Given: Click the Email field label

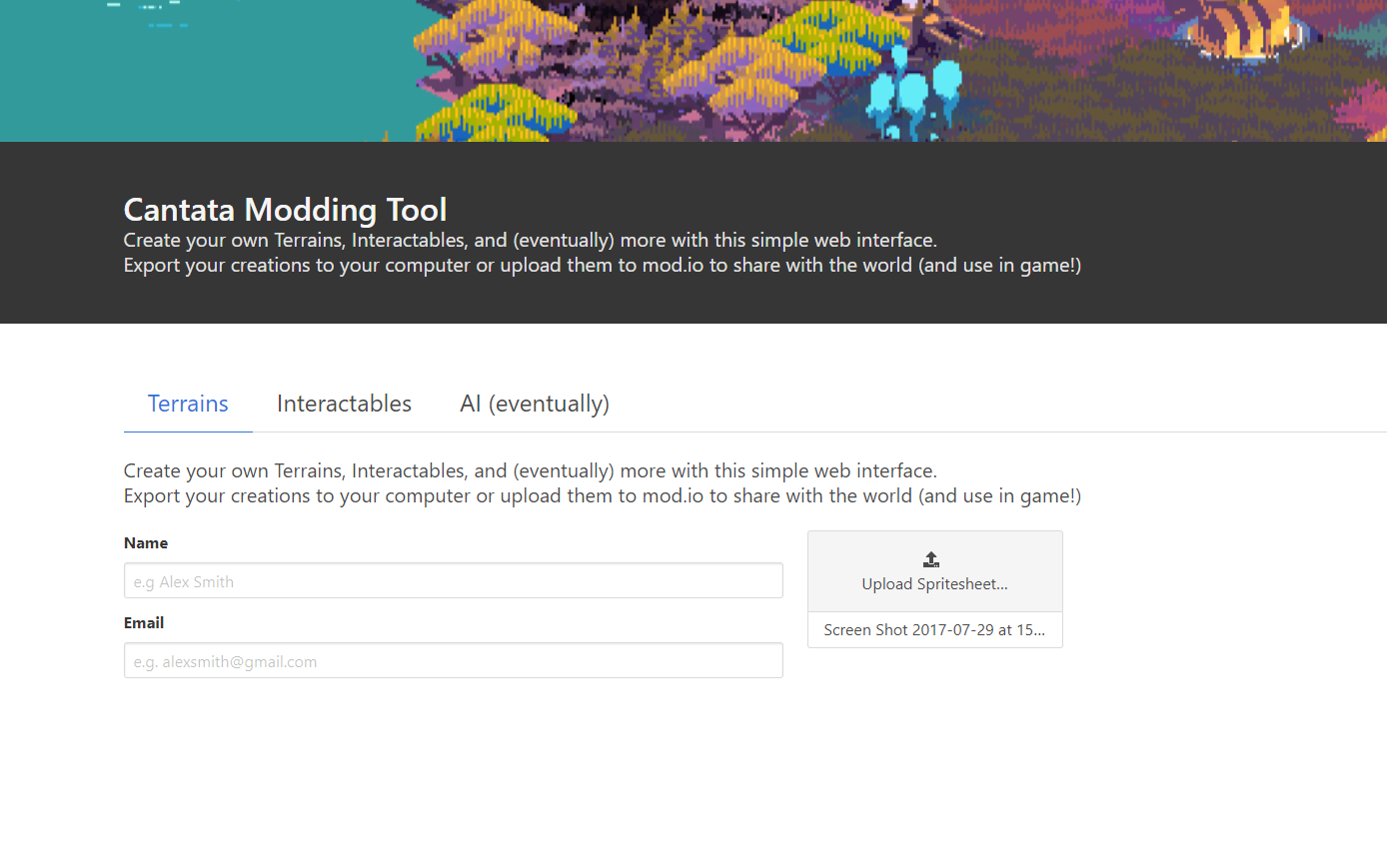Looking at the screenshot, I should coord(144,623).
